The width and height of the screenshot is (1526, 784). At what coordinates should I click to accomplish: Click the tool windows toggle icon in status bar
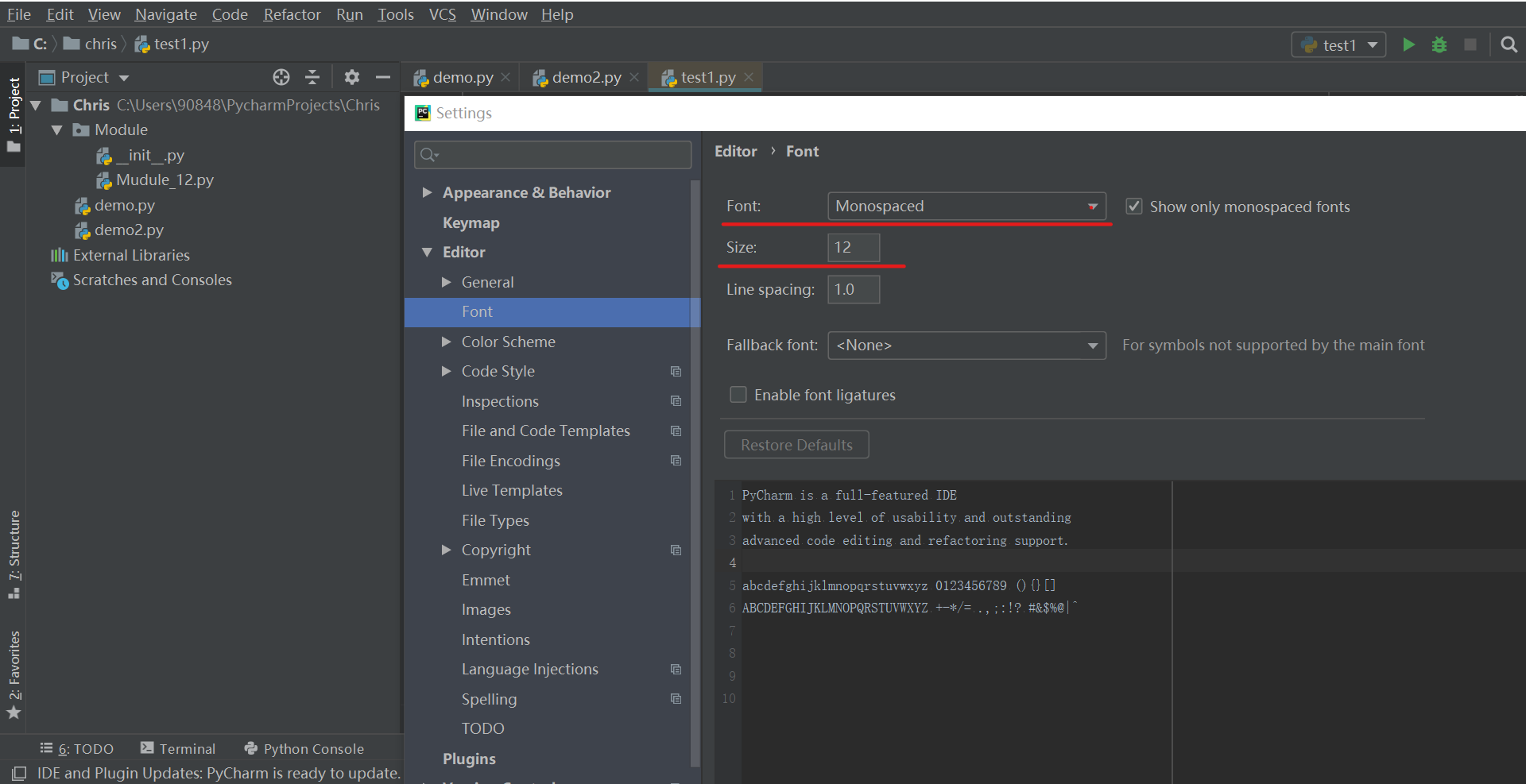tap(18, 773)
